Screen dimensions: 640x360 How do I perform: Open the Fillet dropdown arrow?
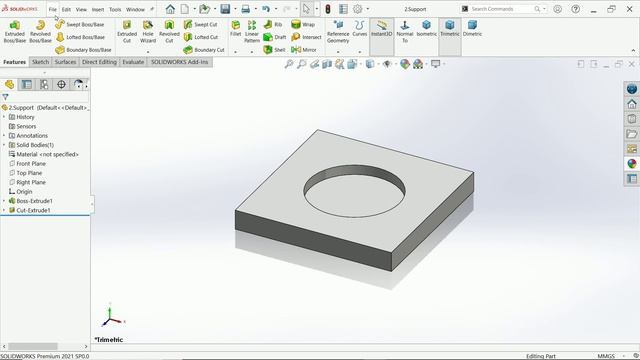pos(236,52)
